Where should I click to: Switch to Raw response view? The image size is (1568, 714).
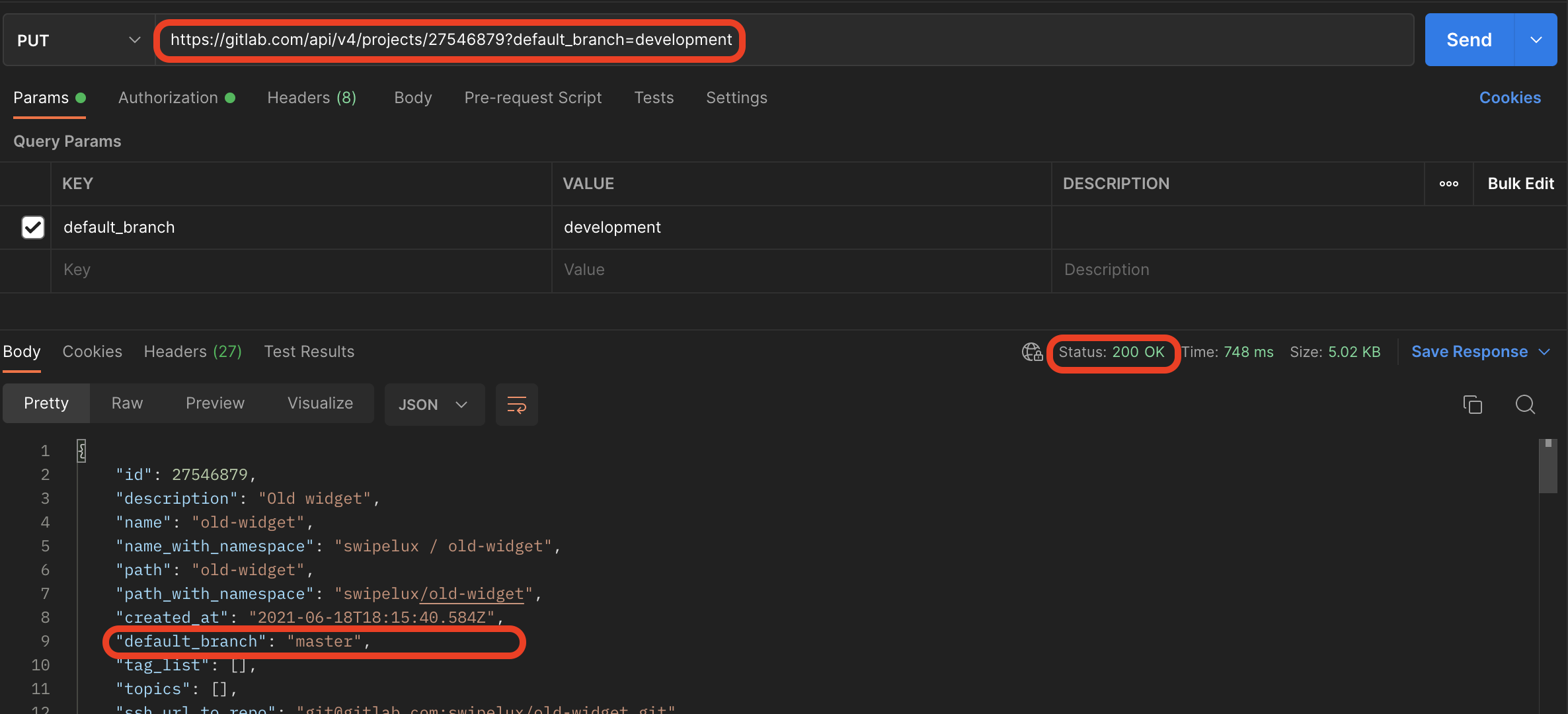tap(127, 403)
